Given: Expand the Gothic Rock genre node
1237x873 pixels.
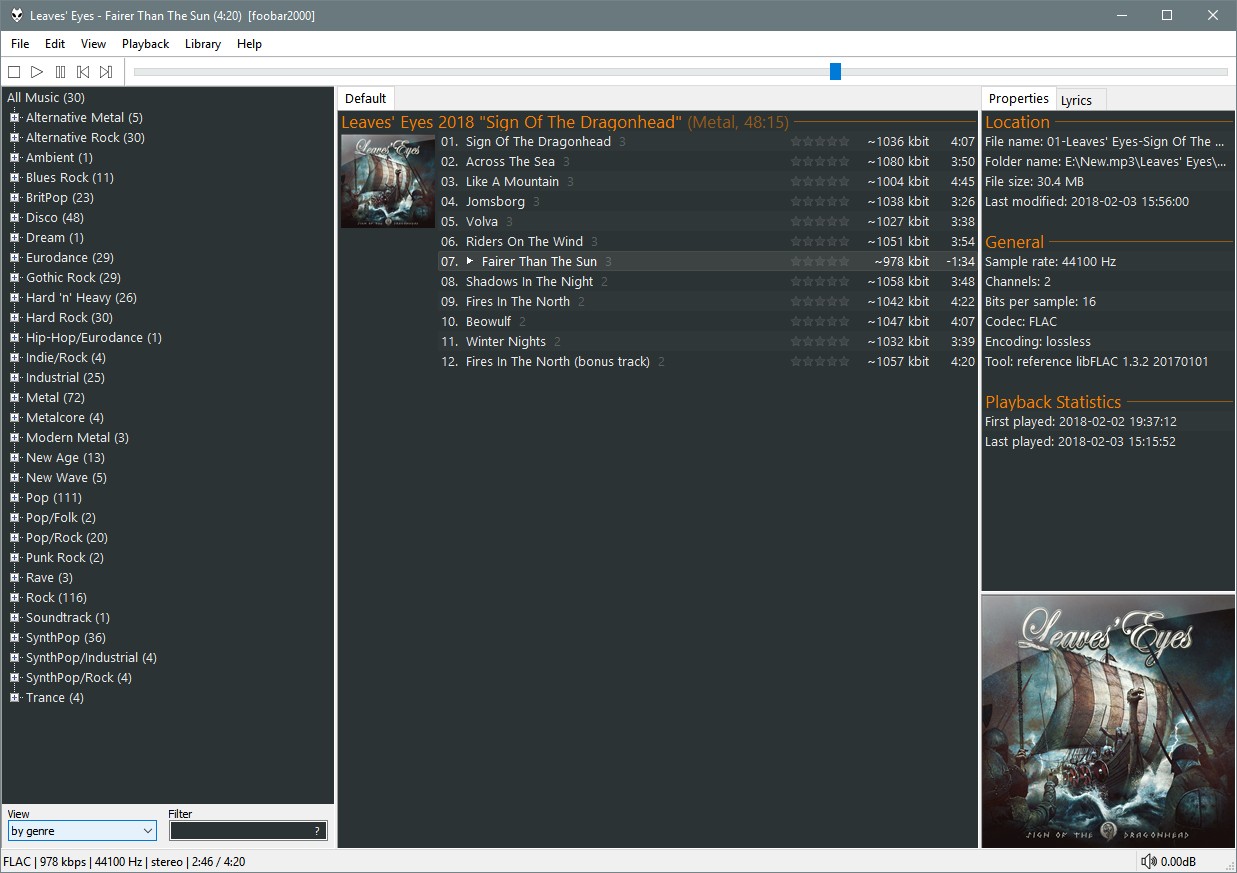Looking at the screenshot, I should coord(15,278).
